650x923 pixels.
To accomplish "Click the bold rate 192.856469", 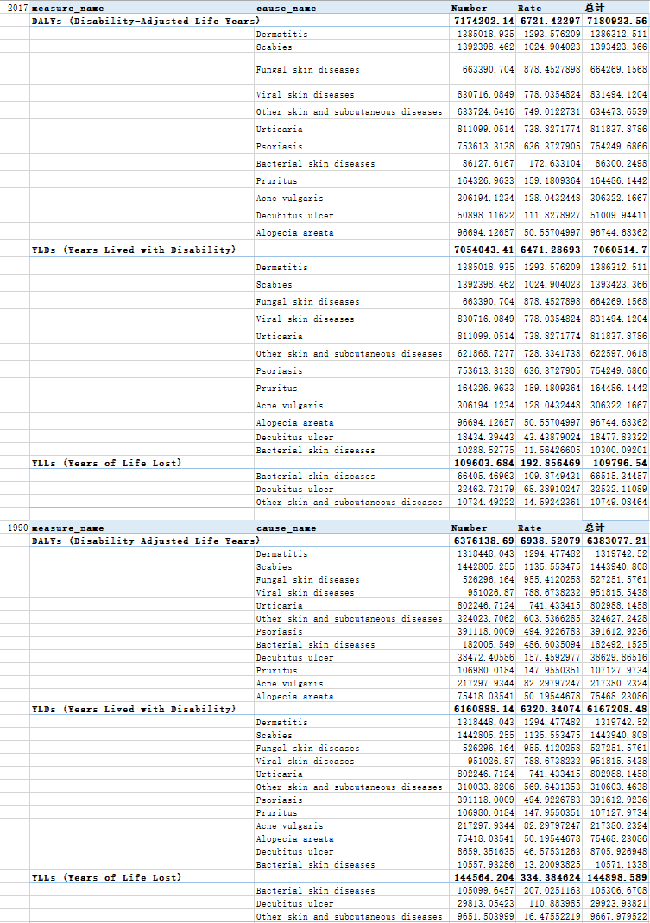I will [550, 463].
